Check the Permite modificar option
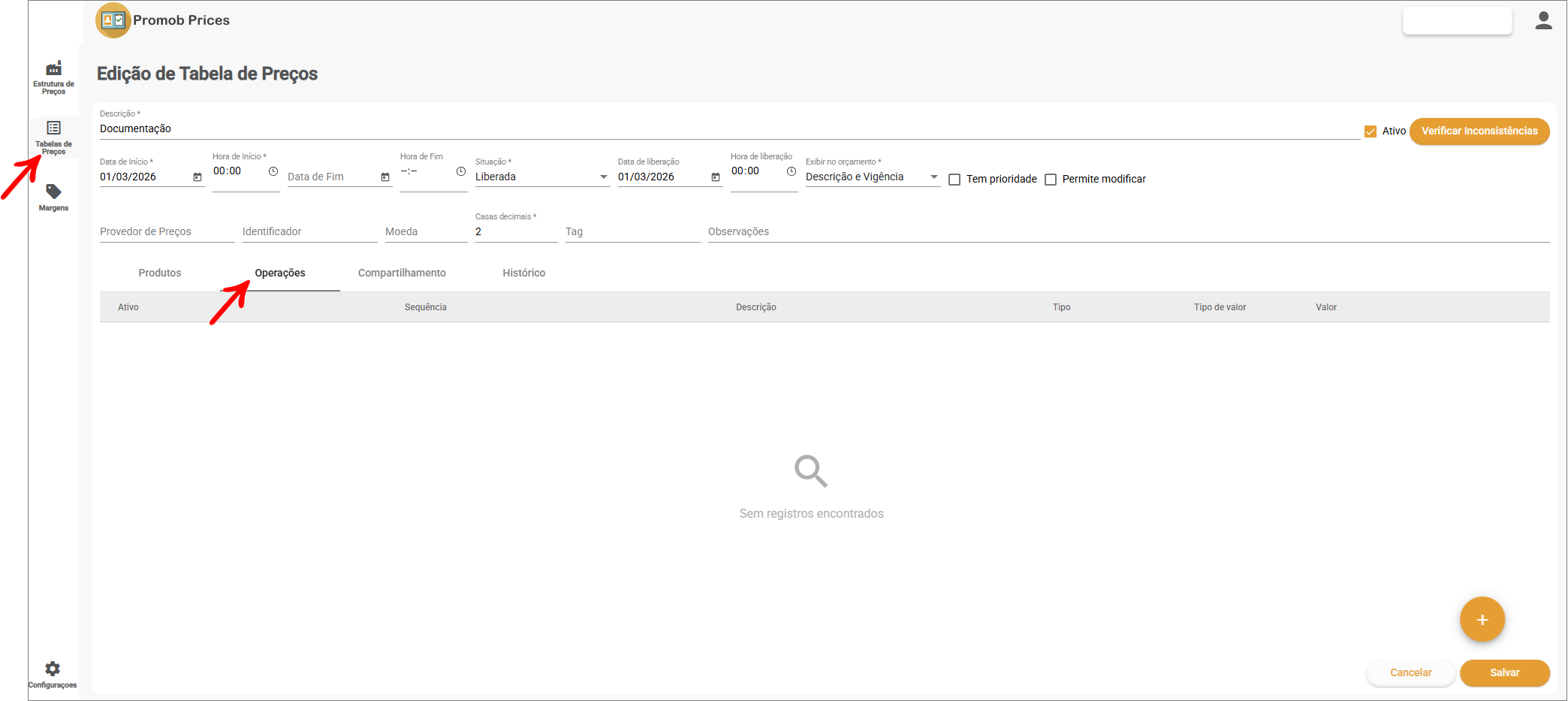The width and height of the screenshot is (1568, 701). (1051, 180)
